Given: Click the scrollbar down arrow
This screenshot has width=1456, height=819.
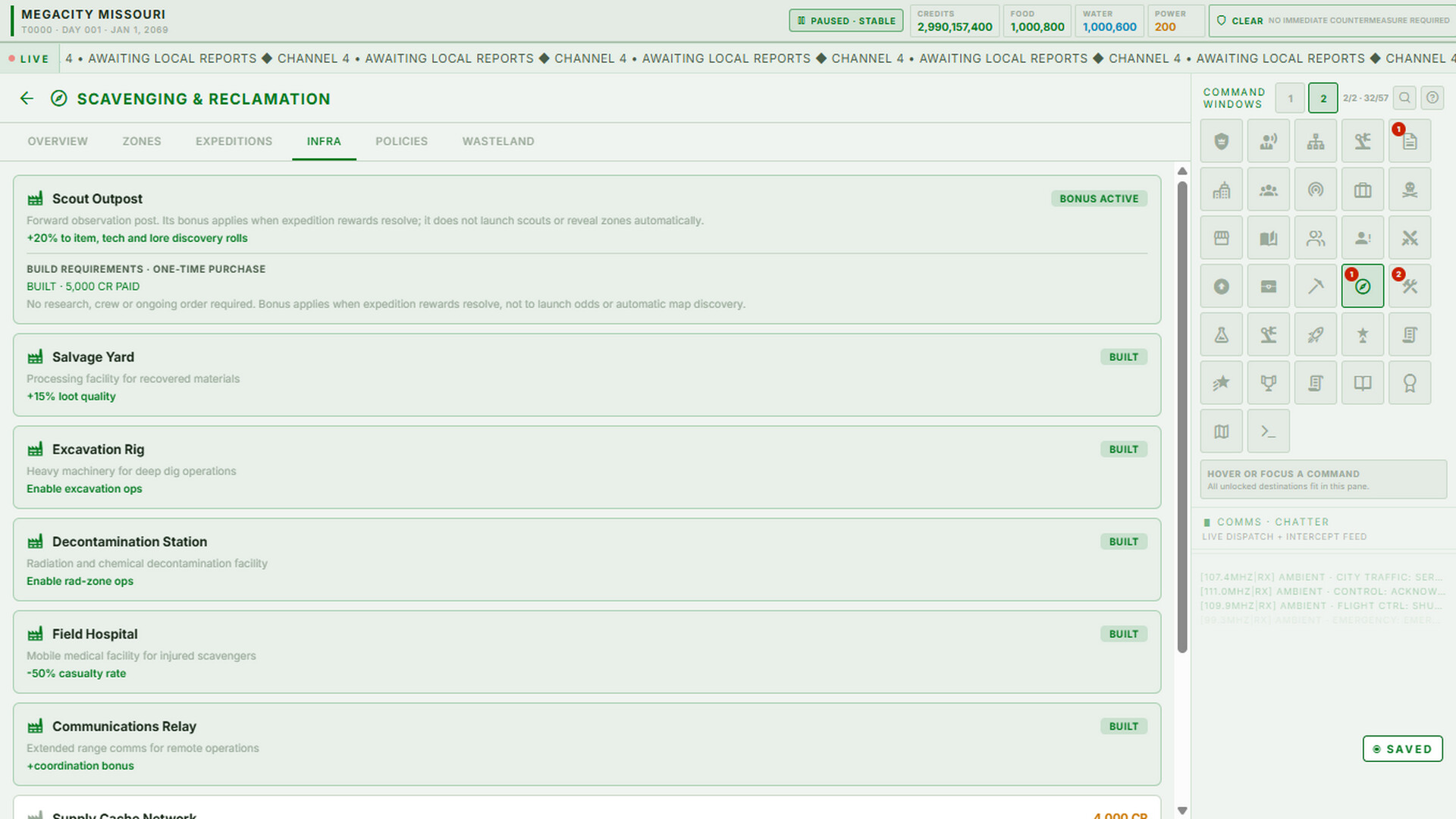Looking at the screenshot, I should pos(1181,811).
